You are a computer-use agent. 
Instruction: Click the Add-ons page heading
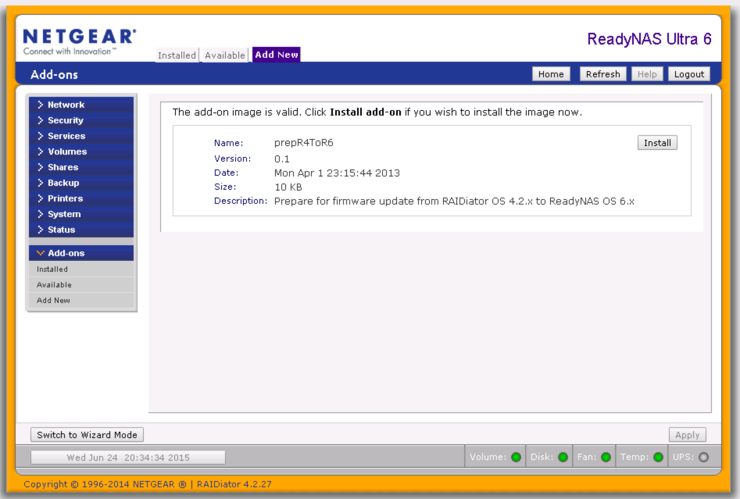coord(54,75)
